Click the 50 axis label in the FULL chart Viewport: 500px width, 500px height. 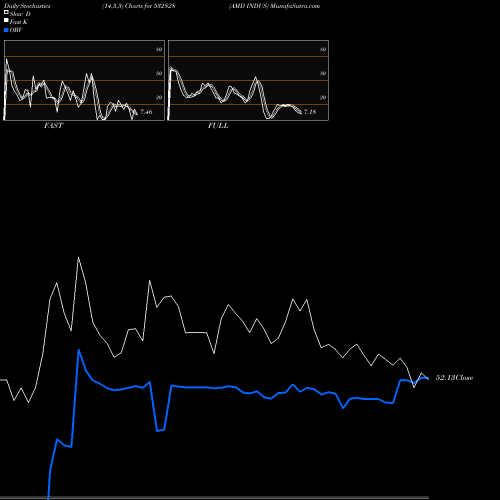pos(323,73)
